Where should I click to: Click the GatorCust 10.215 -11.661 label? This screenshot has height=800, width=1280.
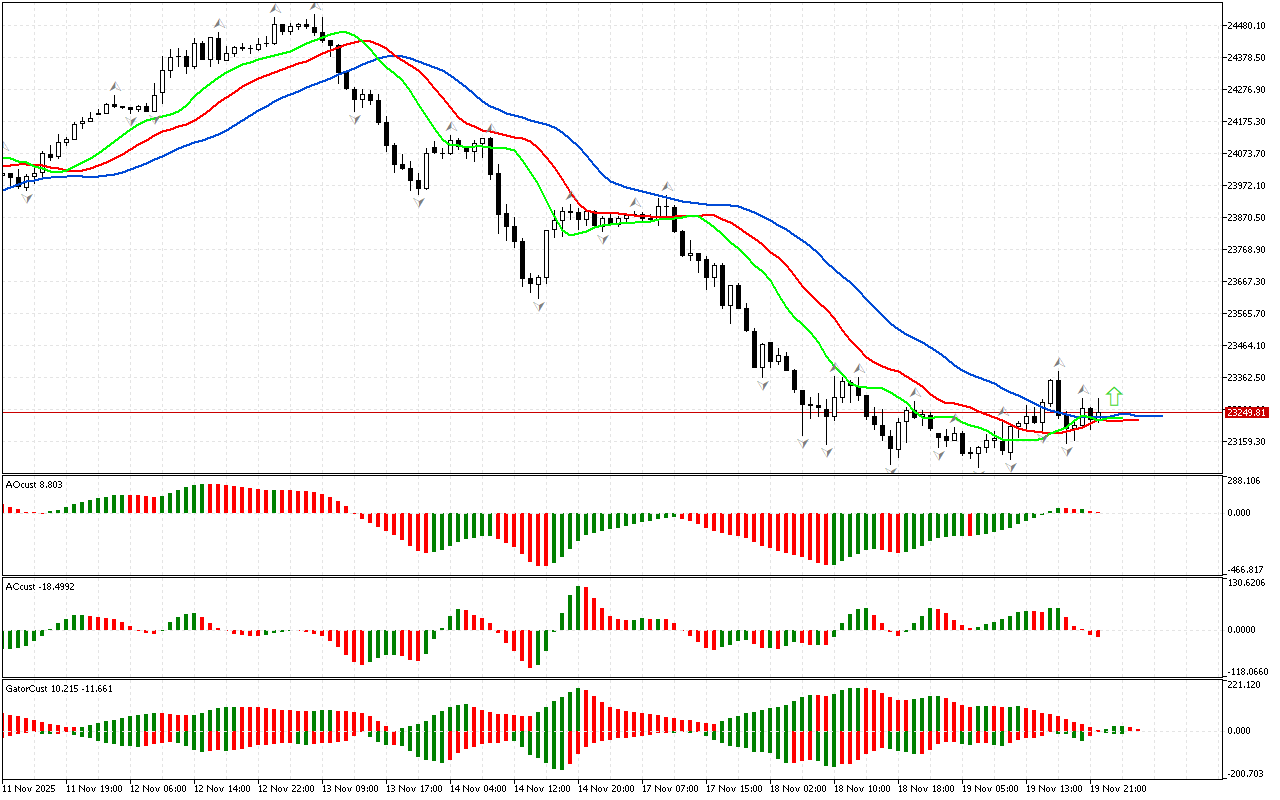pyautogui.click(x=59, y=688)
